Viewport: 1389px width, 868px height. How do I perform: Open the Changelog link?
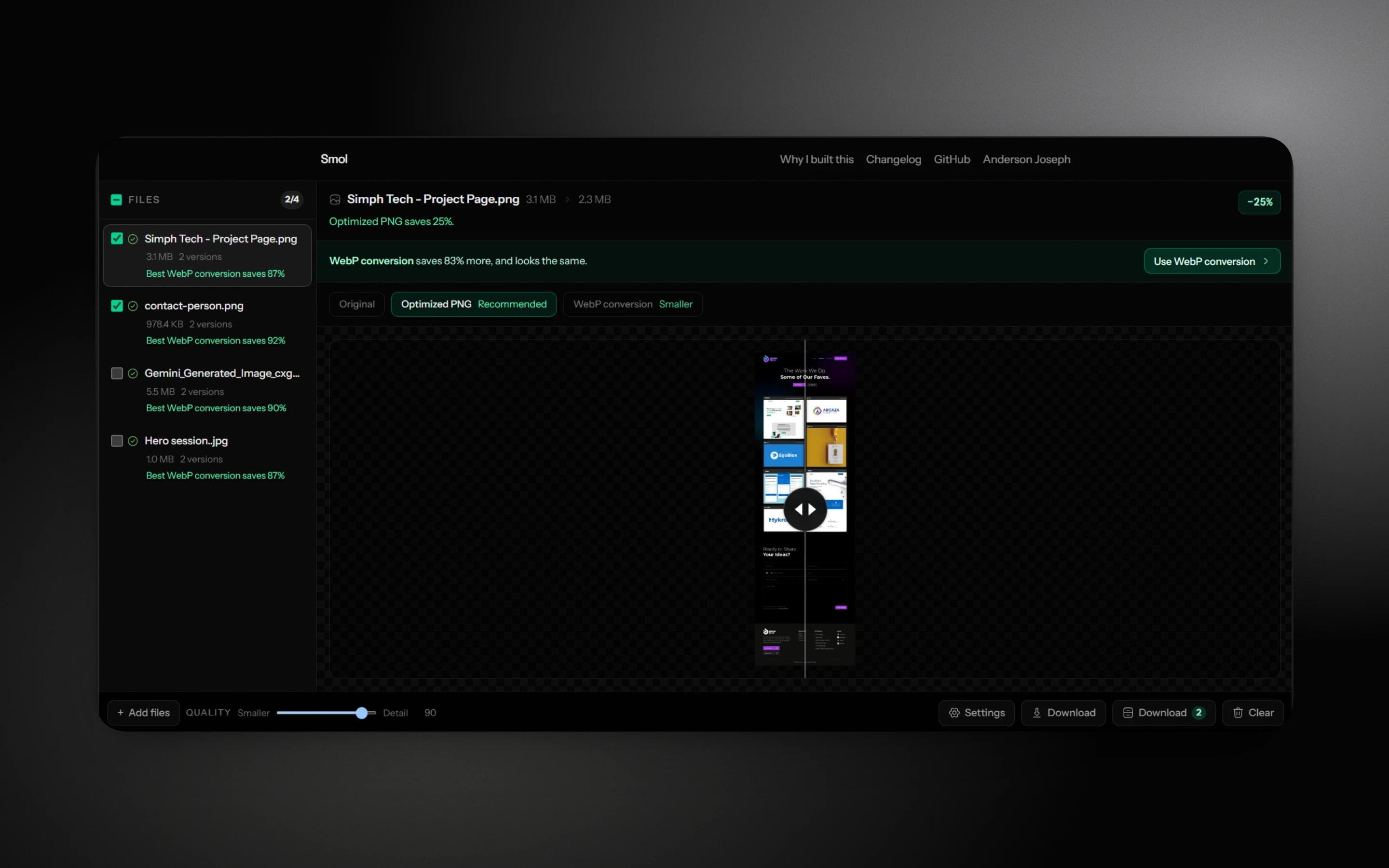coord(893,159)
